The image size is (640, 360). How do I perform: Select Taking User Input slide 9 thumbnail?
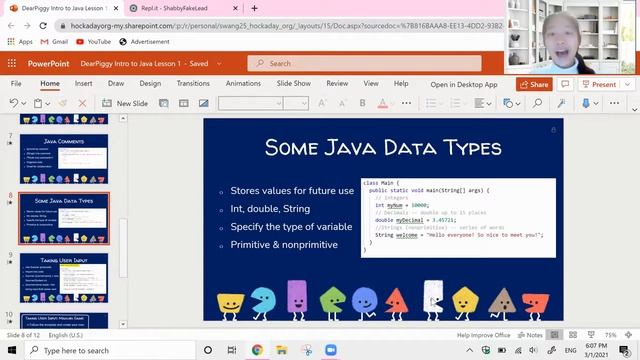[64, 278]
